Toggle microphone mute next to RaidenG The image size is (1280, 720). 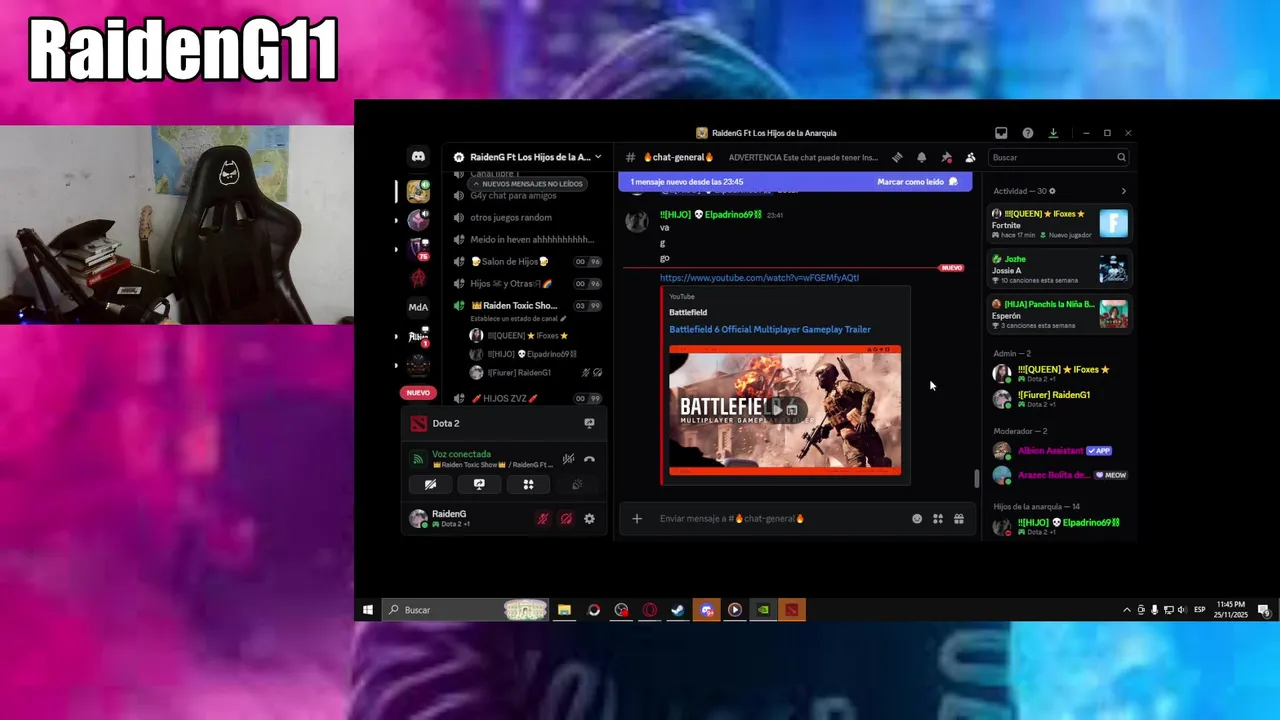(543, 518)
